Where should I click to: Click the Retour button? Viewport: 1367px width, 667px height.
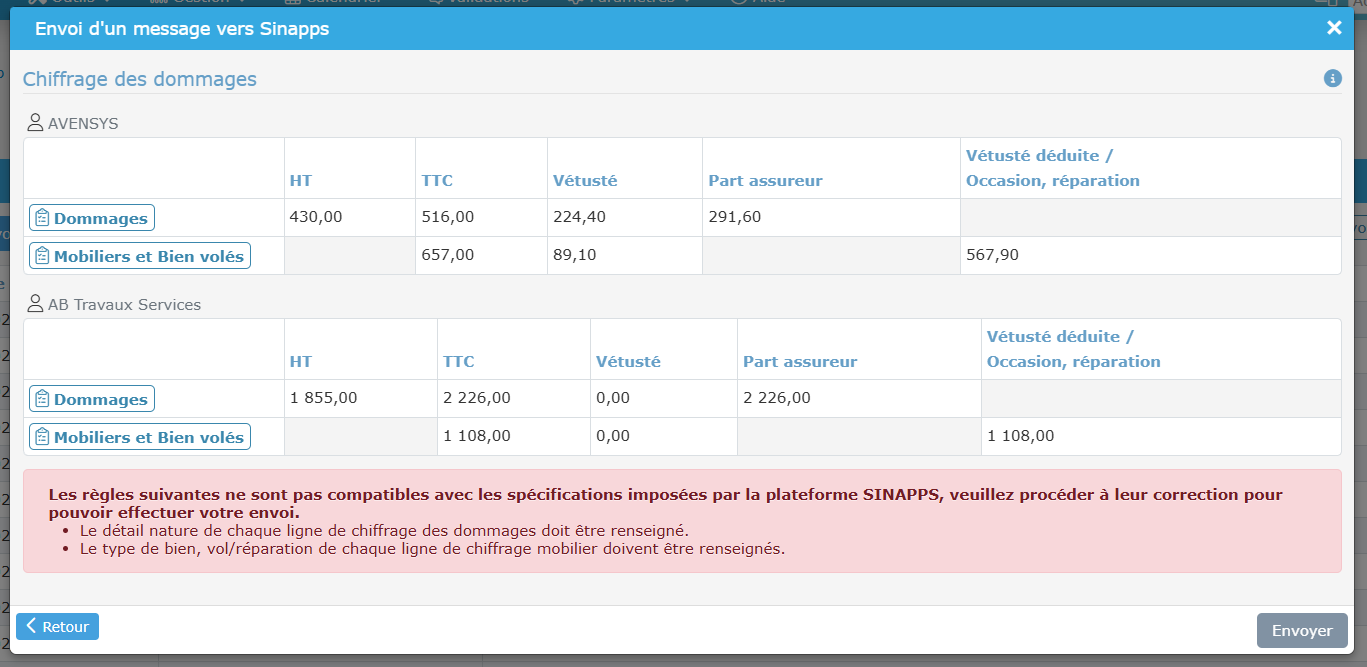tap(57, 626)
